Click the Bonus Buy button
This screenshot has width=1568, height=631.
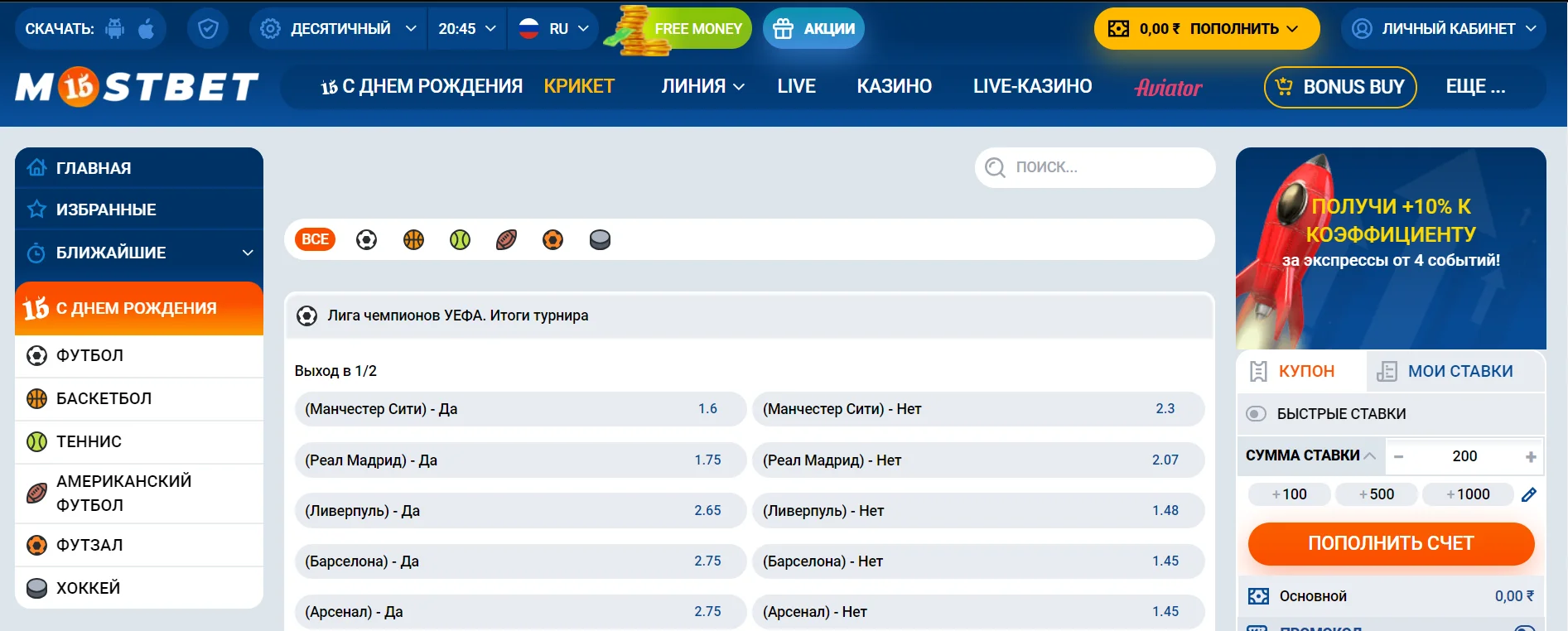coord(1339,87)
